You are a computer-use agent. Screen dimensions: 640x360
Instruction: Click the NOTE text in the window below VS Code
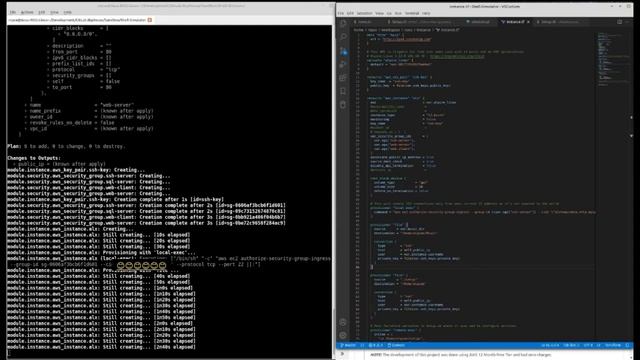point(461,355)
